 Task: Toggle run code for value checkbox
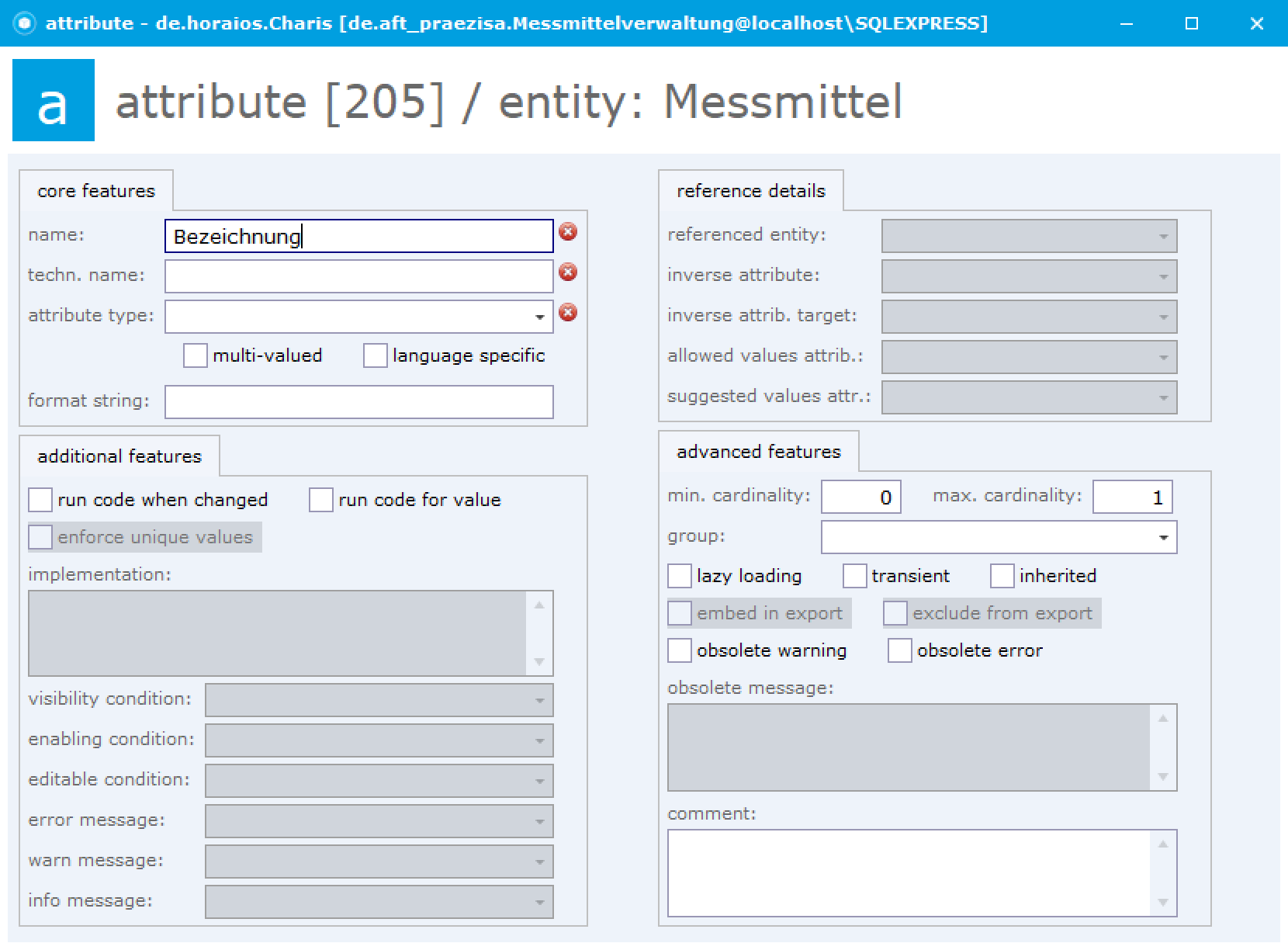coord(321,500)
